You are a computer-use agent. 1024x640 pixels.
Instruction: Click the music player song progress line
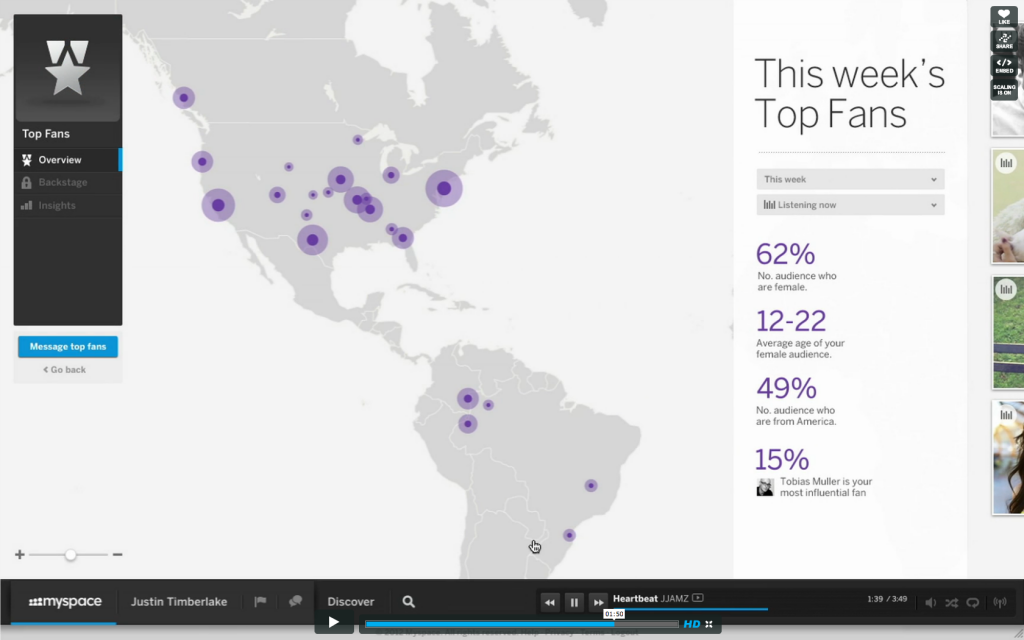(x=690, y=609)
